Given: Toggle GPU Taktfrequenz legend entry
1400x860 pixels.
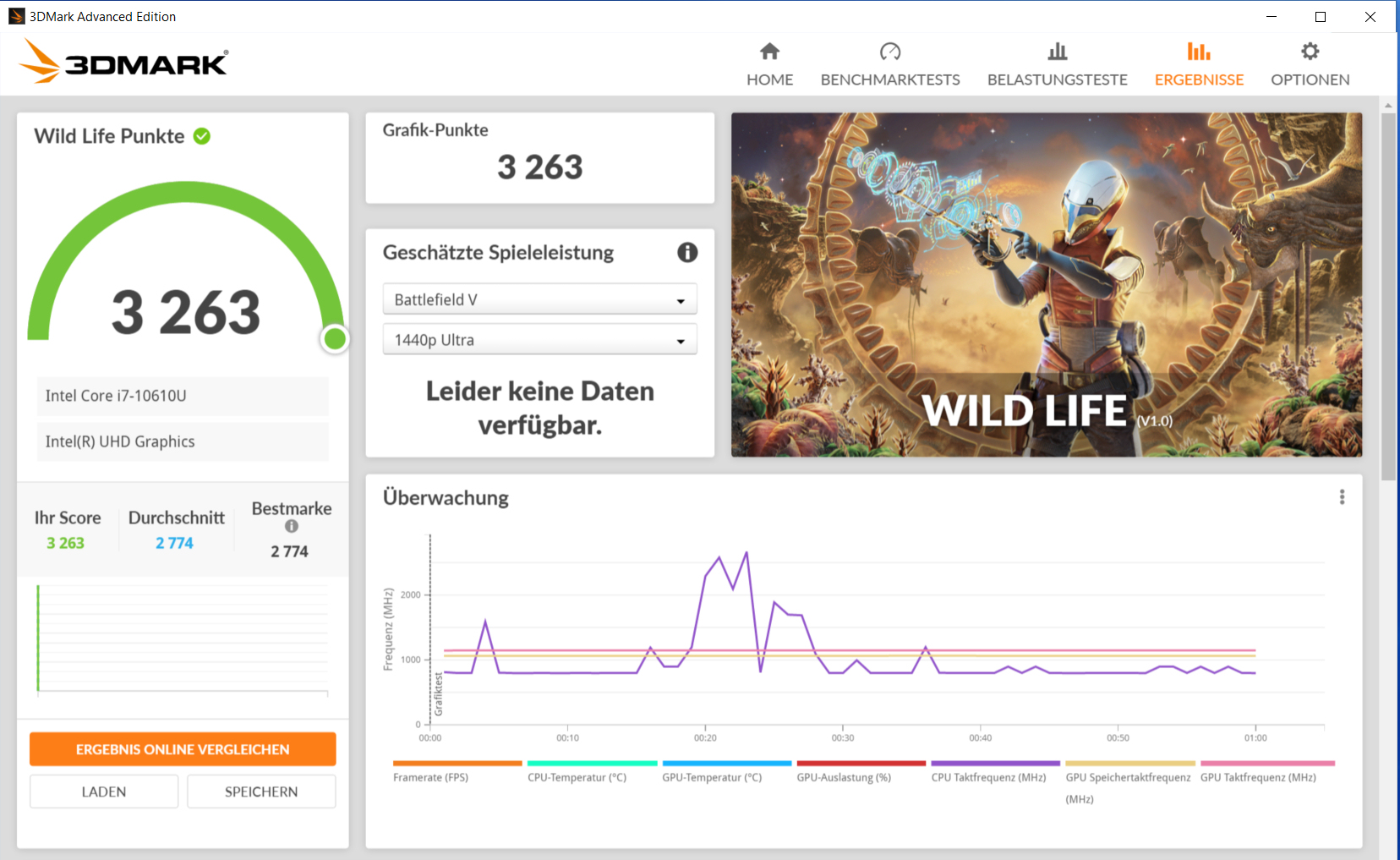Looking at the screenshot, I should [x=1266, y=773].
